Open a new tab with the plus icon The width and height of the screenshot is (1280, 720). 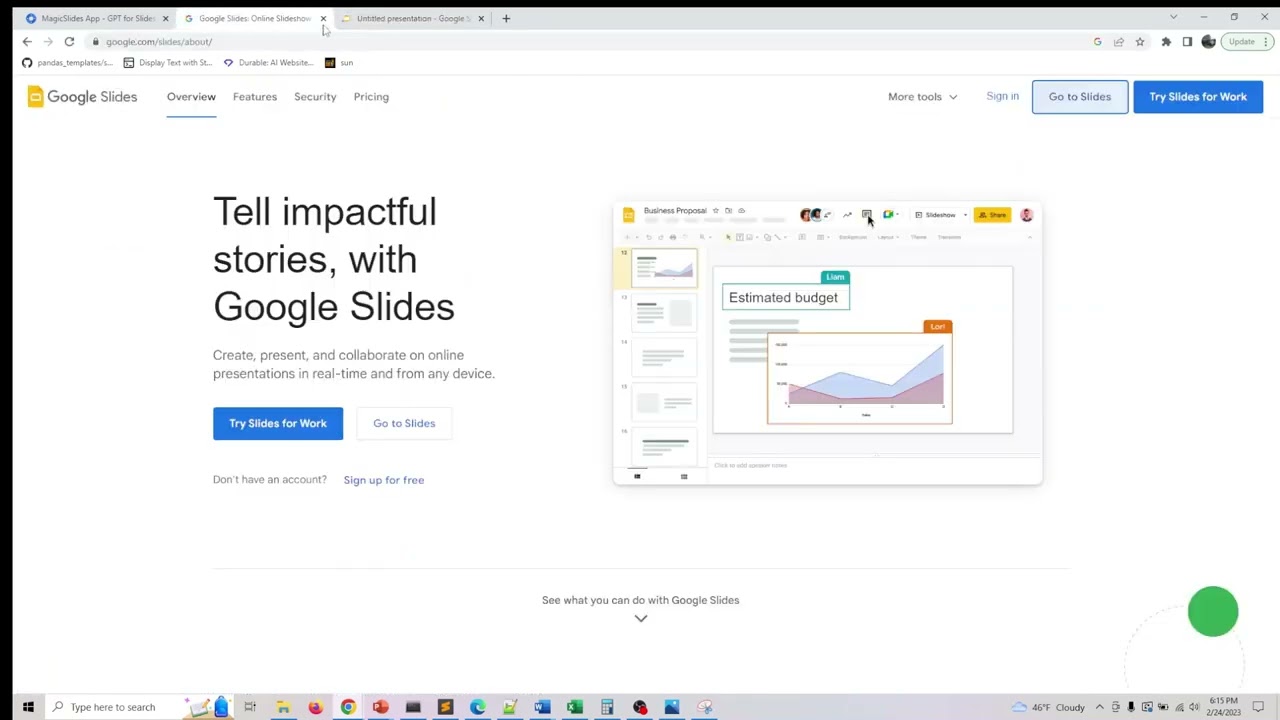(x=506, y=18)
